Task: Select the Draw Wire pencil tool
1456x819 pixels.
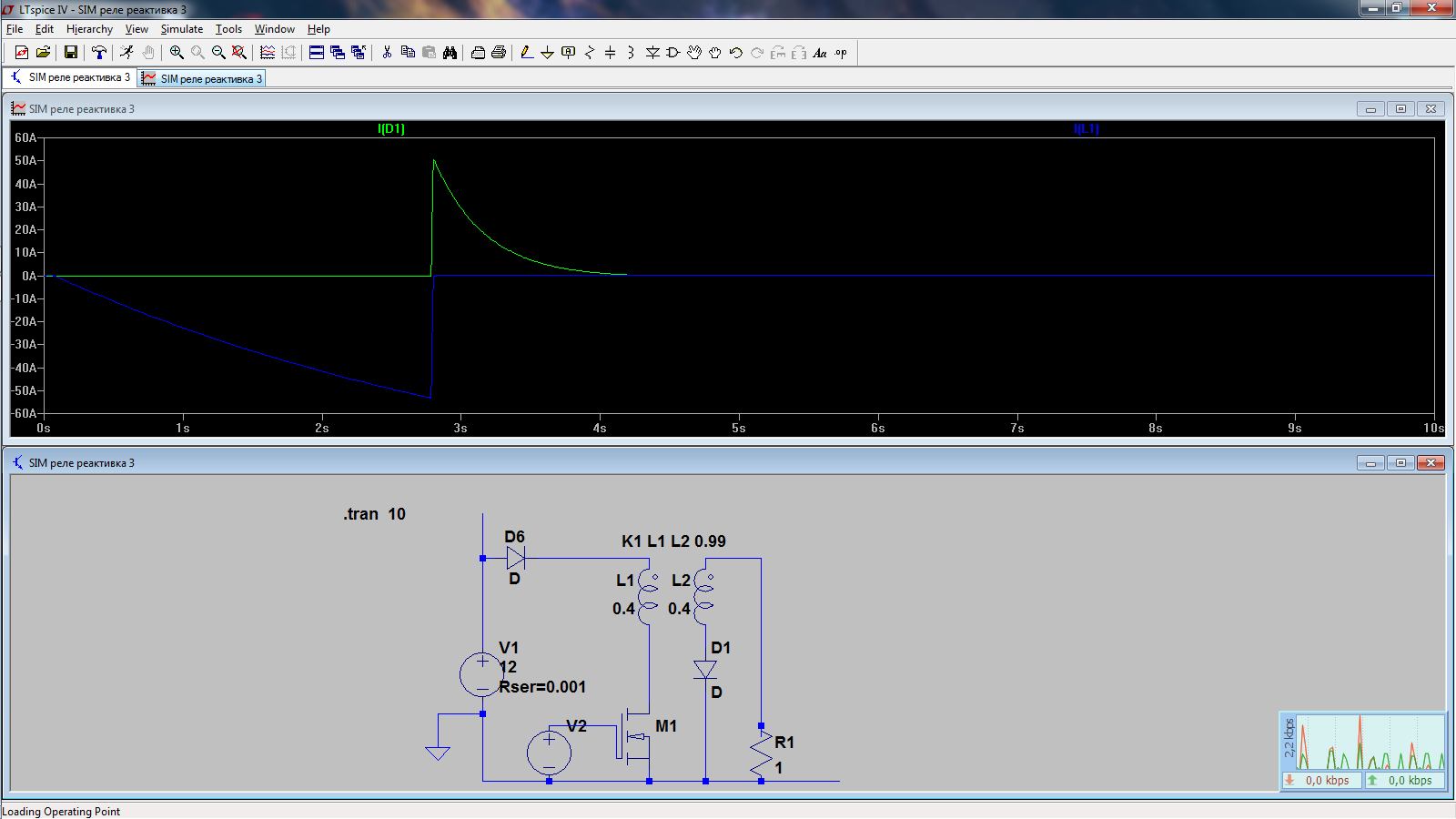Action: tap(526, 53)
